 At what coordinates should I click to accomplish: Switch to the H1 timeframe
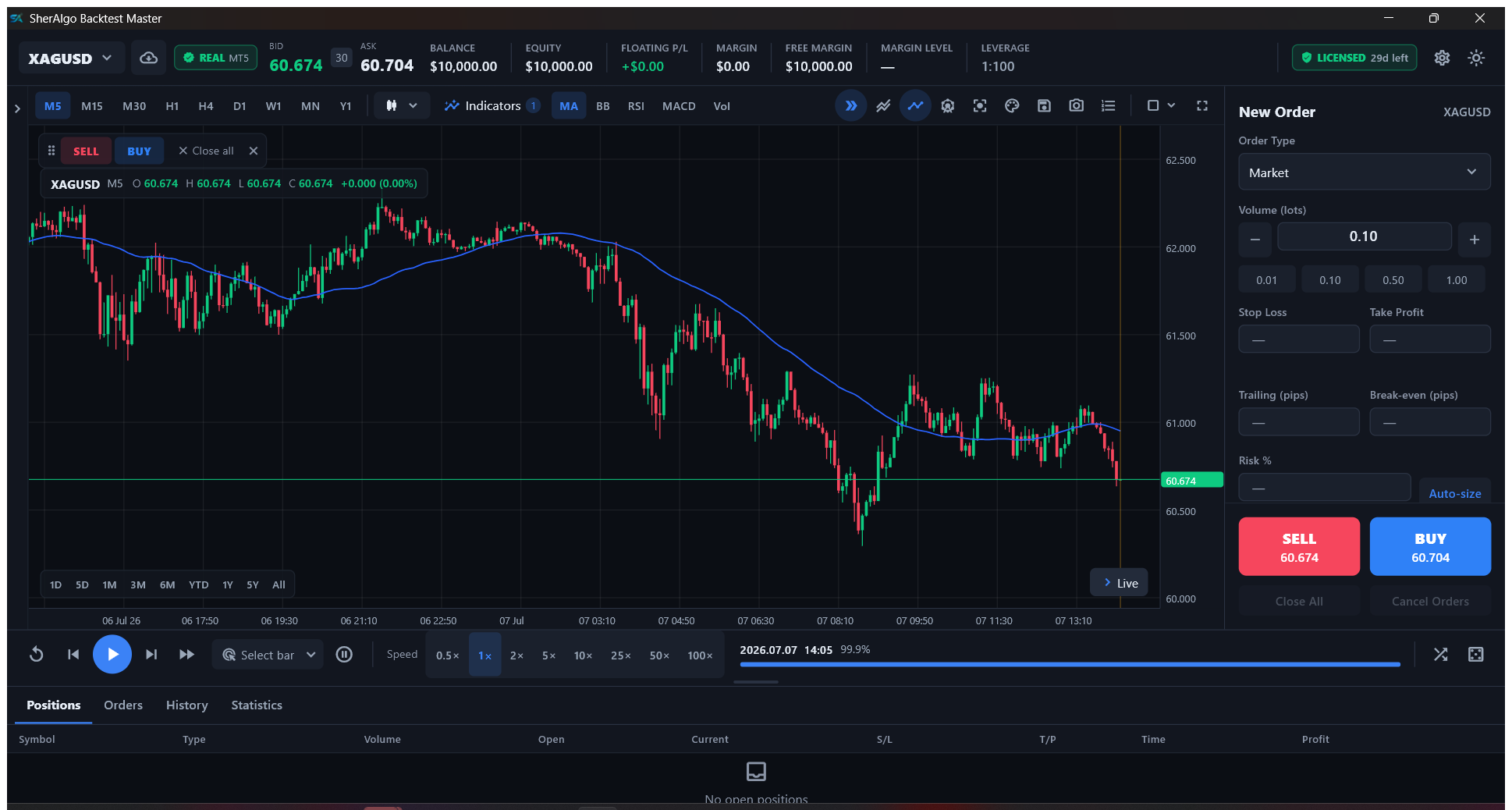tap(172, 106)
